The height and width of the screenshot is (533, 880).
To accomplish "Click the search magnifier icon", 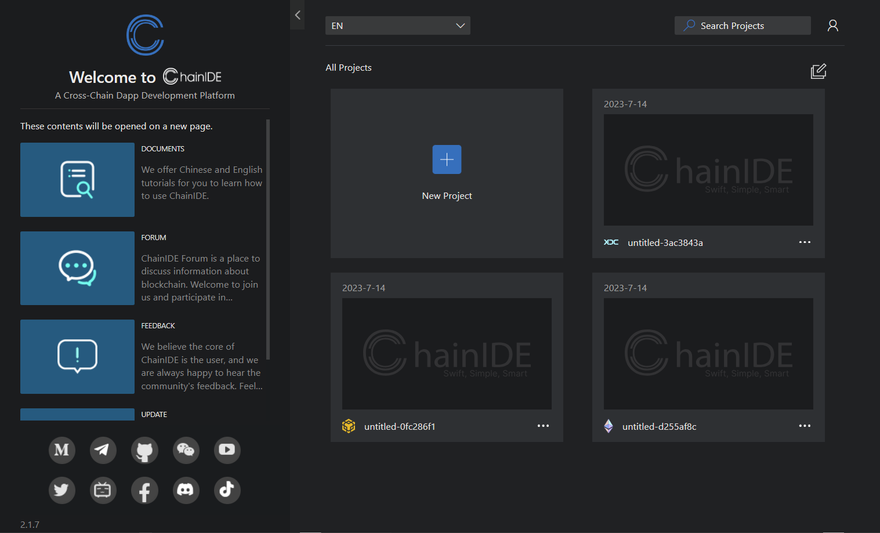I will point(689,26).
